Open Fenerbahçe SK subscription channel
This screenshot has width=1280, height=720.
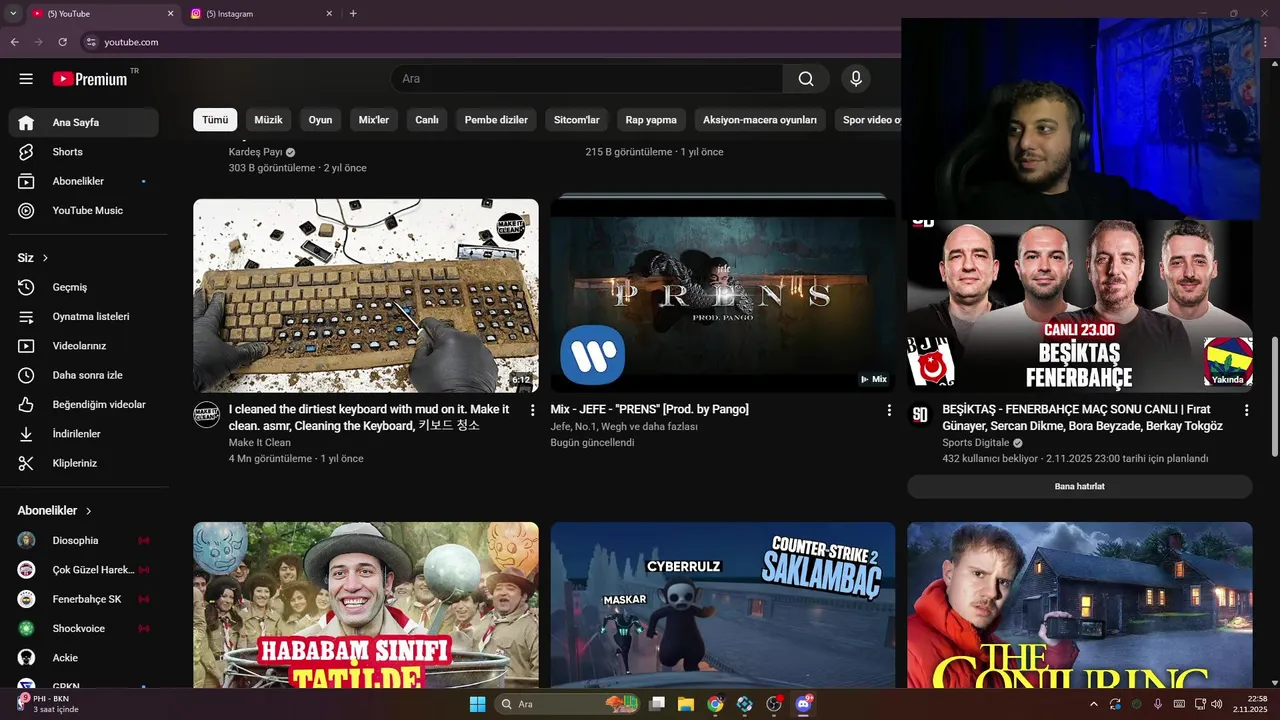tap(84, 599)
